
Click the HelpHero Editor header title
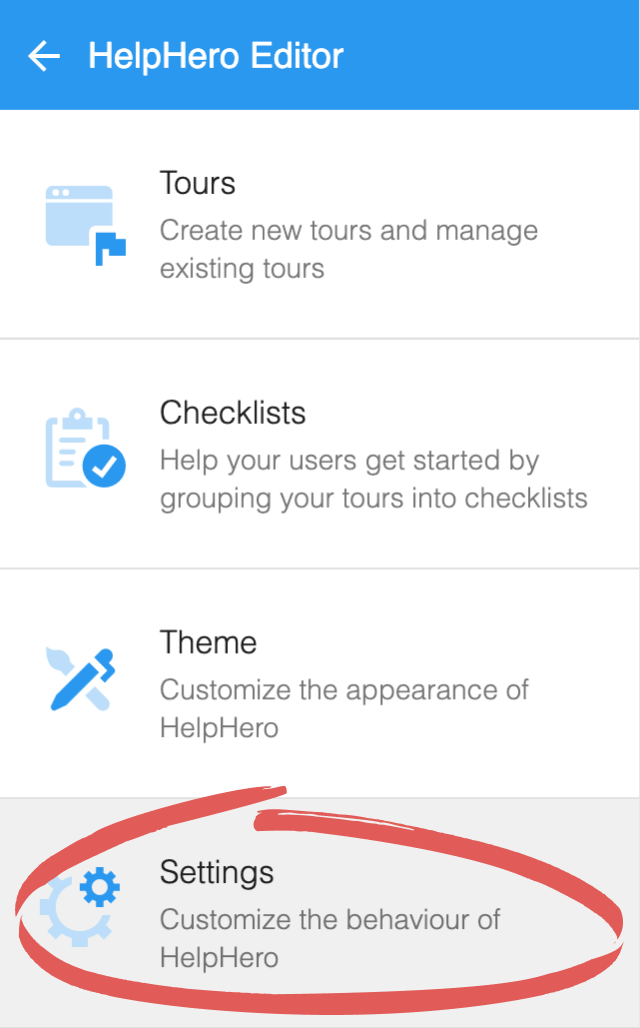point(216,56)
